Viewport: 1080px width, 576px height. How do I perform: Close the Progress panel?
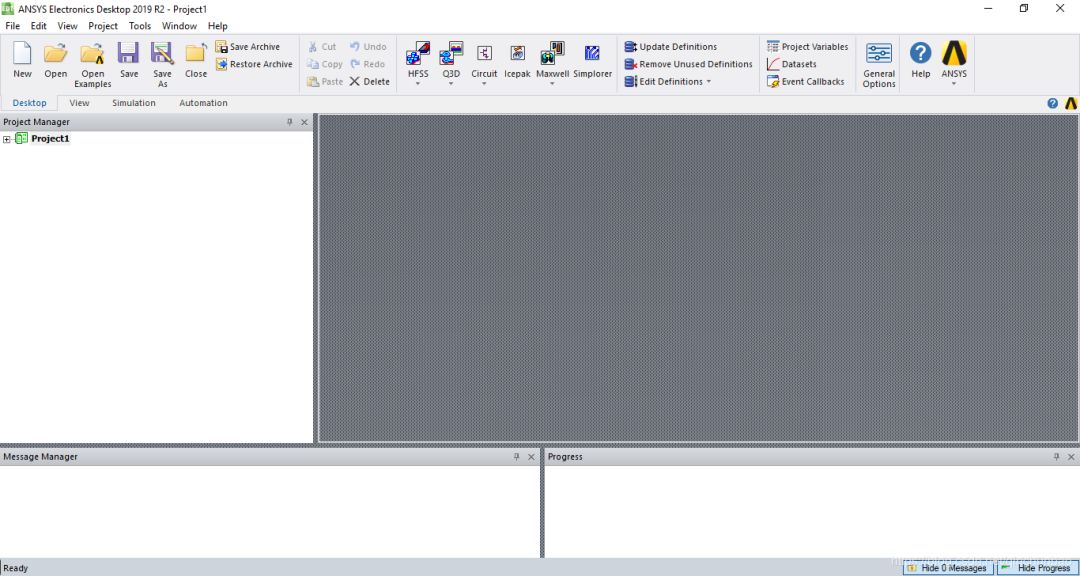point(1071,457)
